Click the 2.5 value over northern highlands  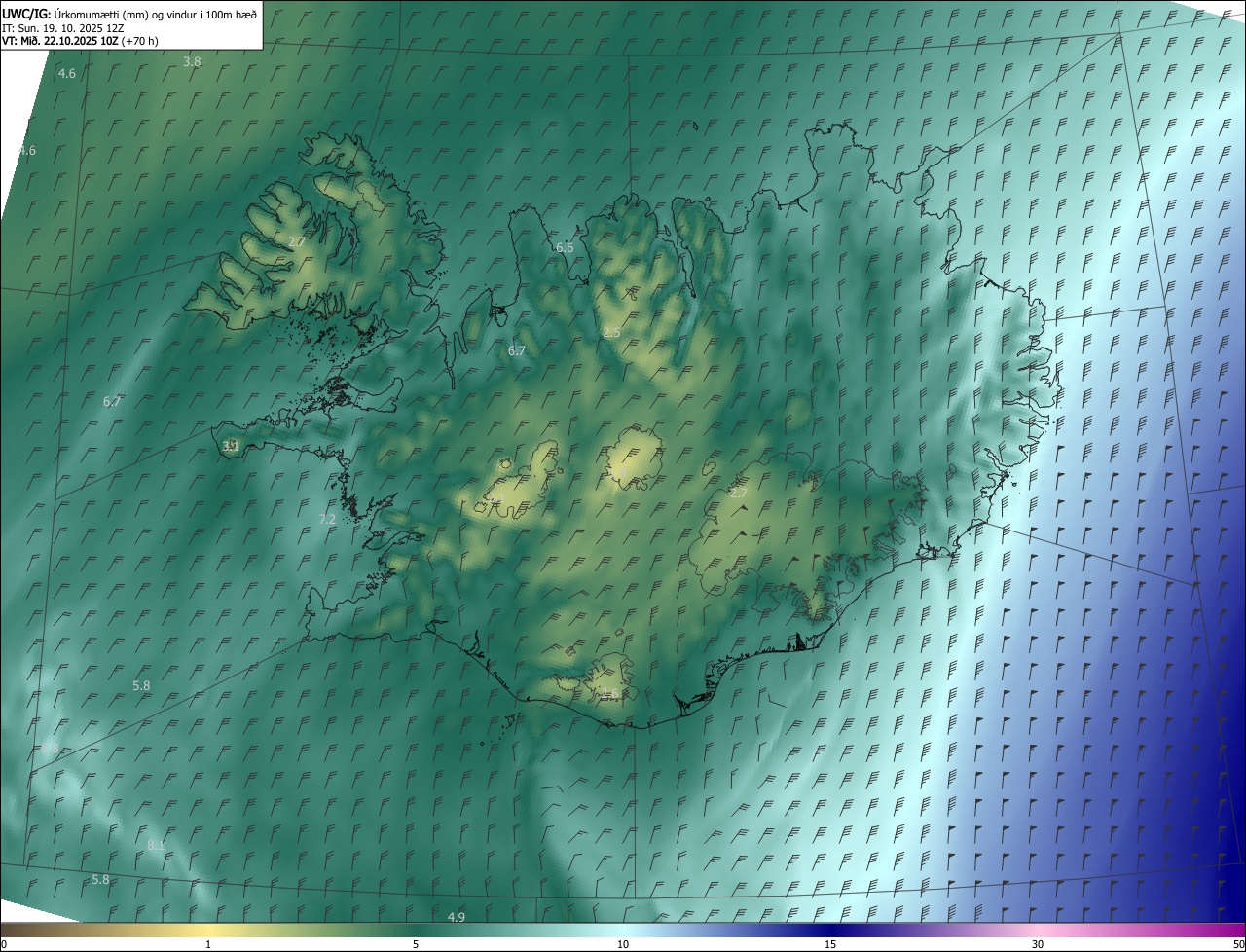click(x=611, y=332)
